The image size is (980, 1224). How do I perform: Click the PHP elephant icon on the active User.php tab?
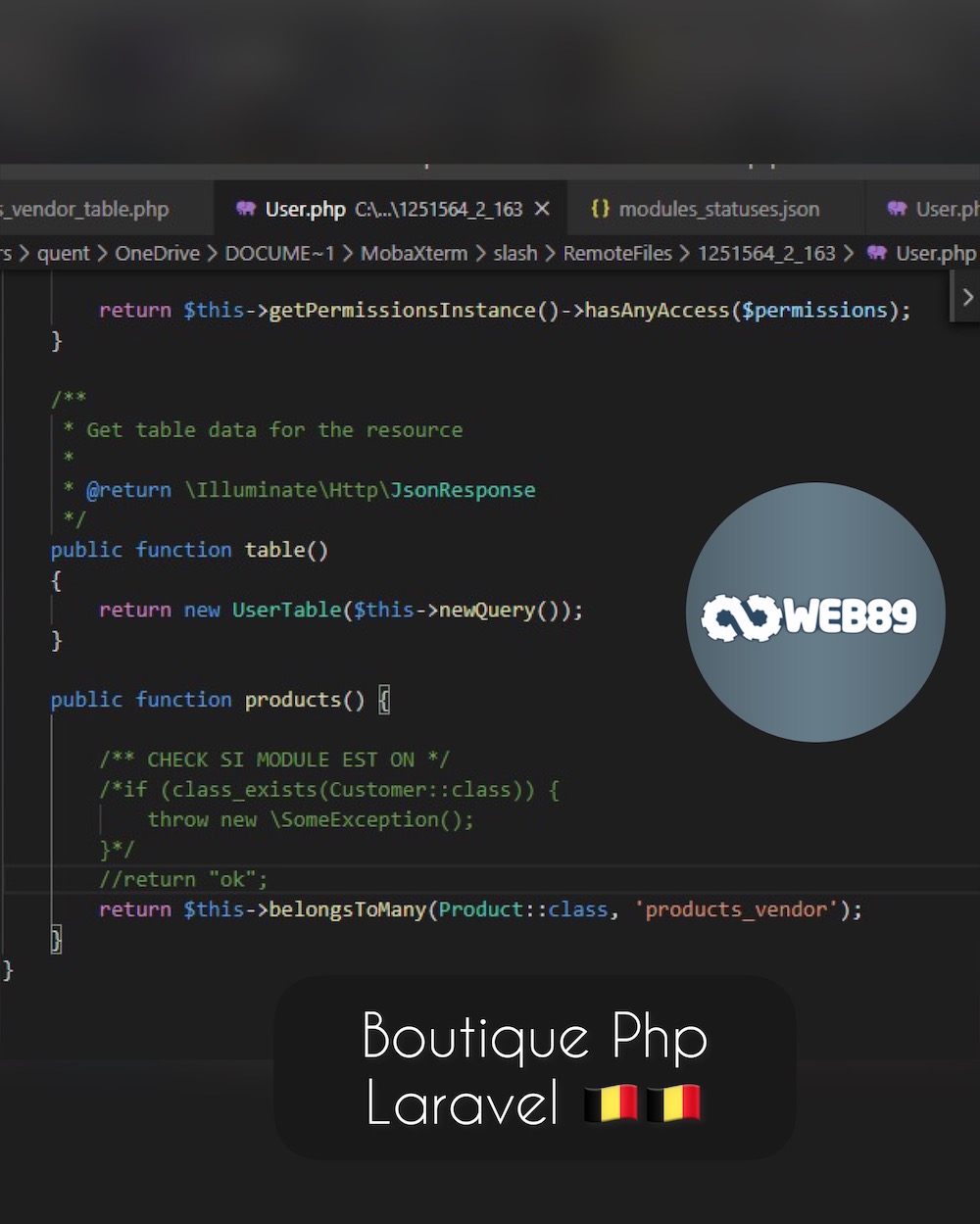246,209
